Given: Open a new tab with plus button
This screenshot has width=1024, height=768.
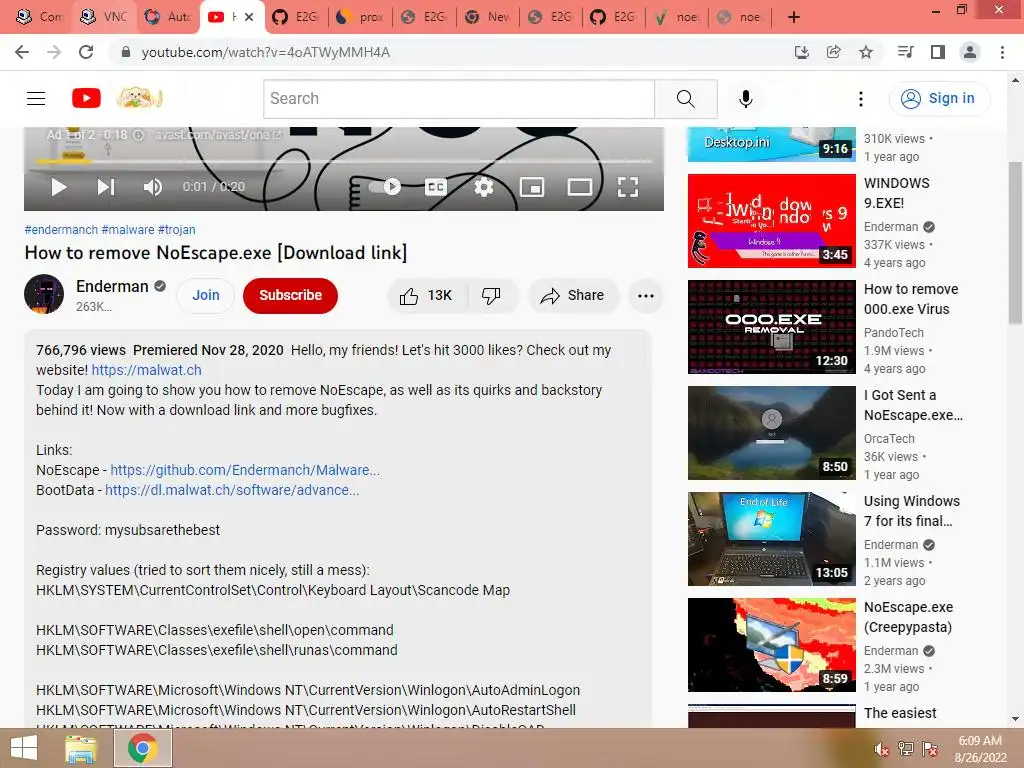Looking at the screenshot, I should click(x=793, y=17).
